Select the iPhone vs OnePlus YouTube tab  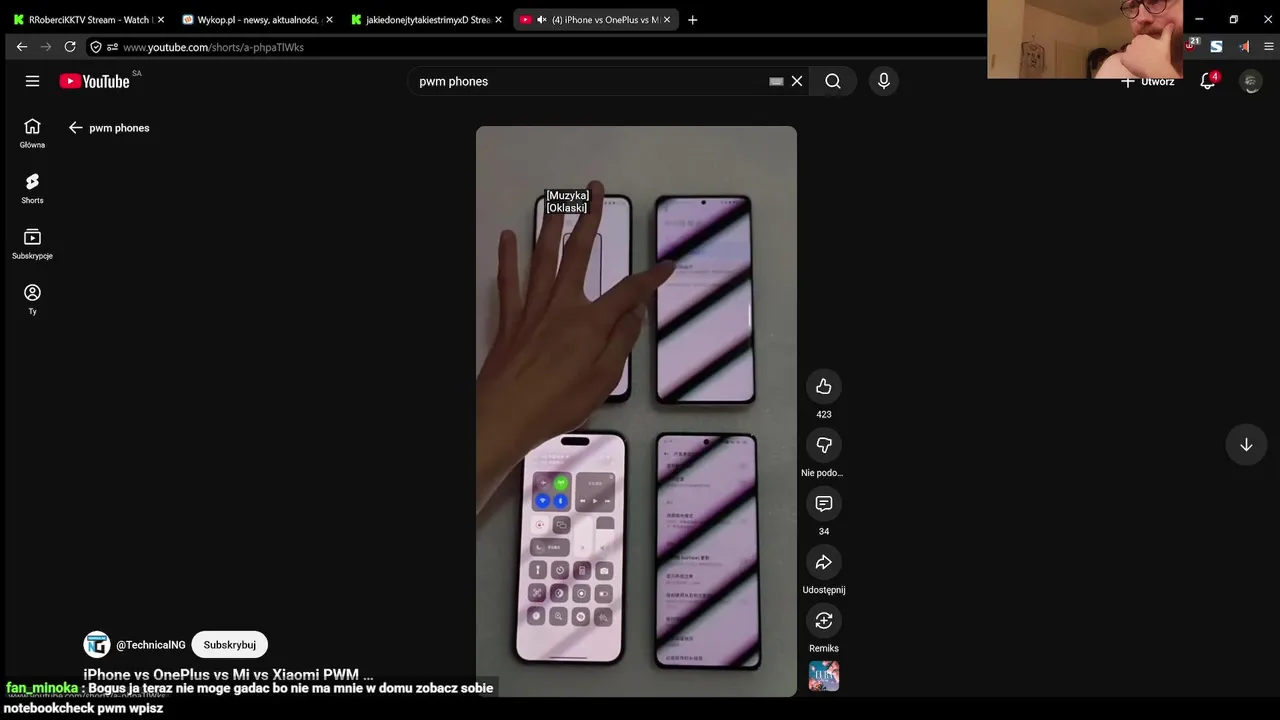click(x=596, y=20)
